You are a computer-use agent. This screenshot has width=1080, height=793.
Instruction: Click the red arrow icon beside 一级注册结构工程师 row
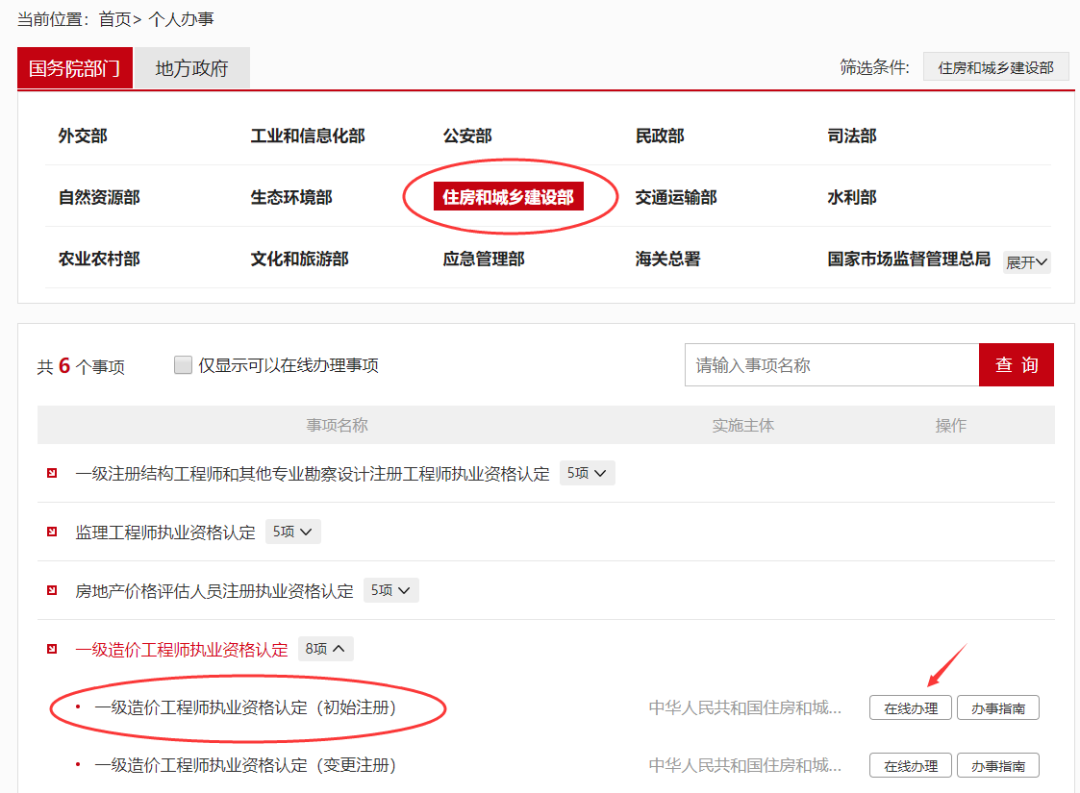point(52,473)
